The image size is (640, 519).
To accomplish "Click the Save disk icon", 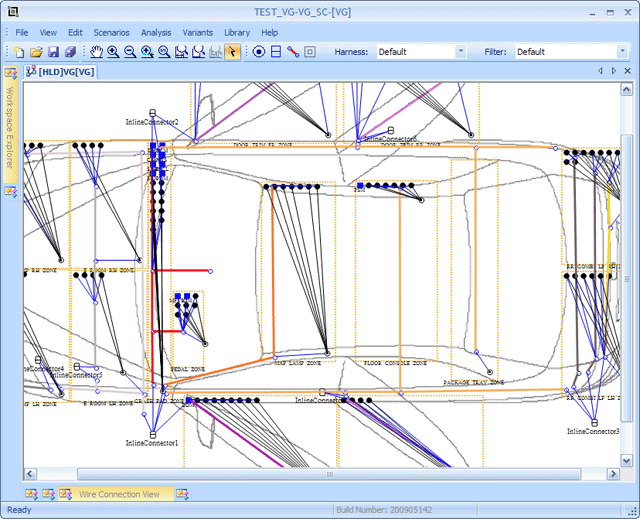I will pyautogui.click(x=53, y=51).
